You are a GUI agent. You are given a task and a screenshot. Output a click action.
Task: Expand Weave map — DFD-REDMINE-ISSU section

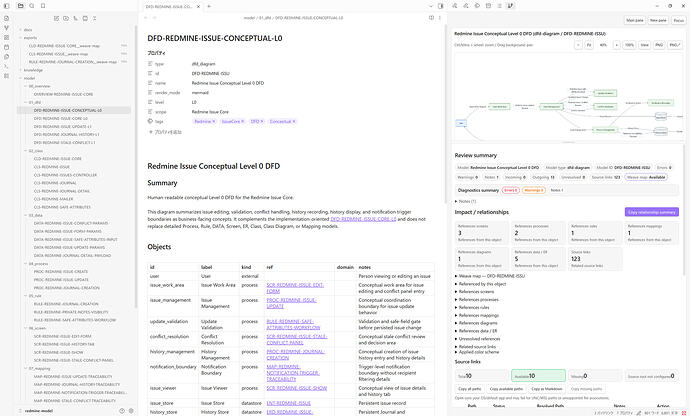(x=490, y=276)
